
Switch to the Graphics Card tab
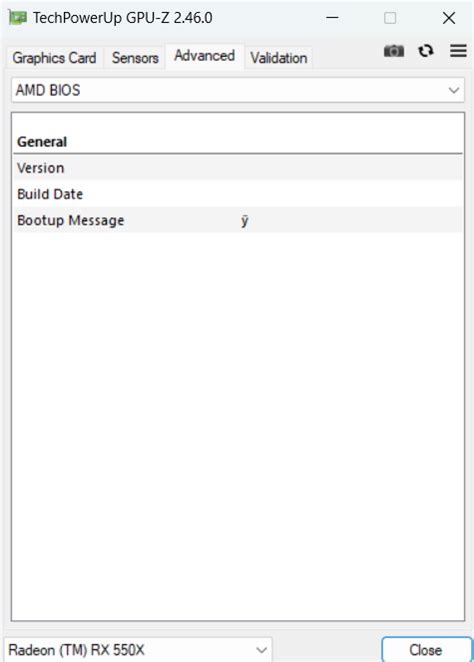coord(54,58)
